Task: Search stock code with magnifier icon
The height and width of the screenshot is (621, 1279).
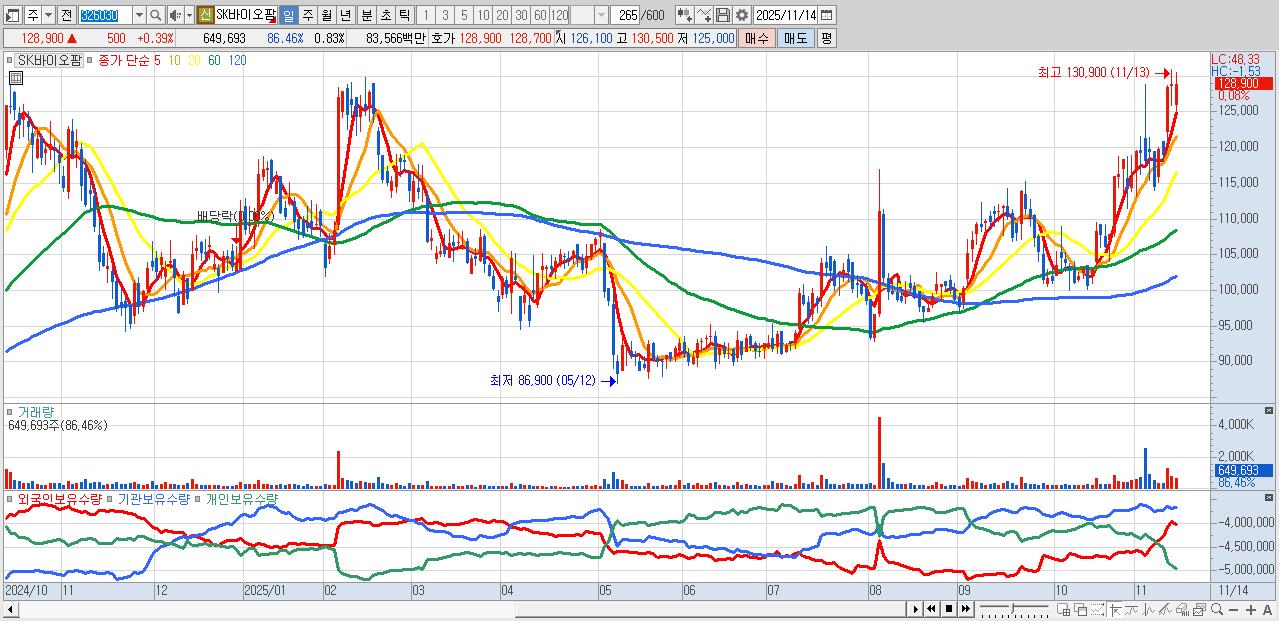Action: (155, 16)
